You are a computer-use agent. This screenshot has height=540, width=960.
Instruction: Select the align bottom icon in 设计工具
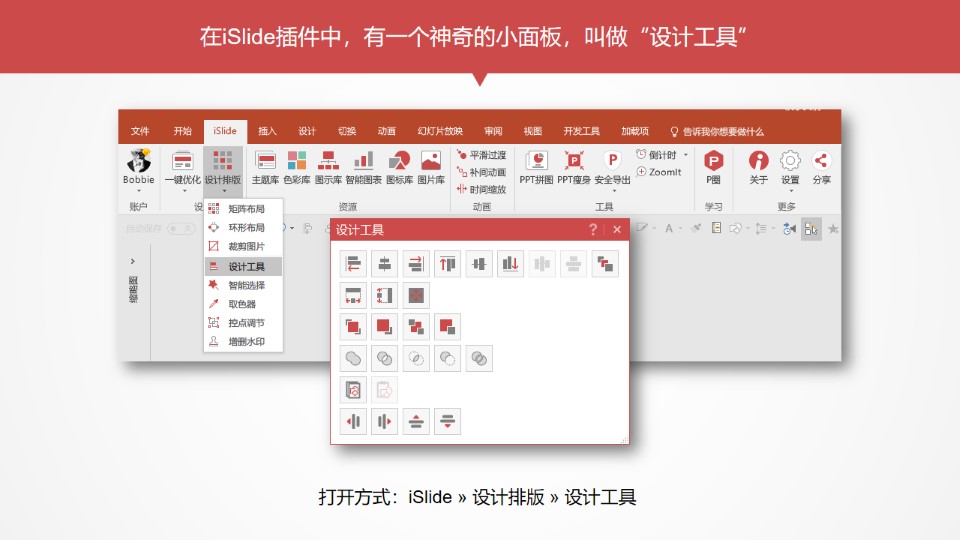[x=510, y=263]
